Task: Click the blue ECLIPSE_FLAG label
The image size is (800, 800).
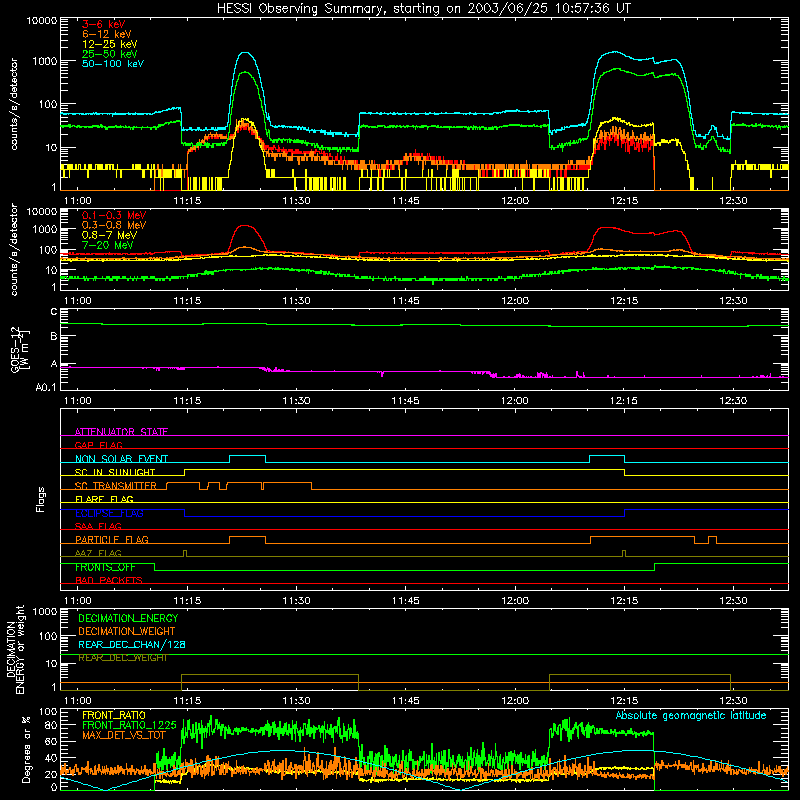Action: click(x=109, y=513)
